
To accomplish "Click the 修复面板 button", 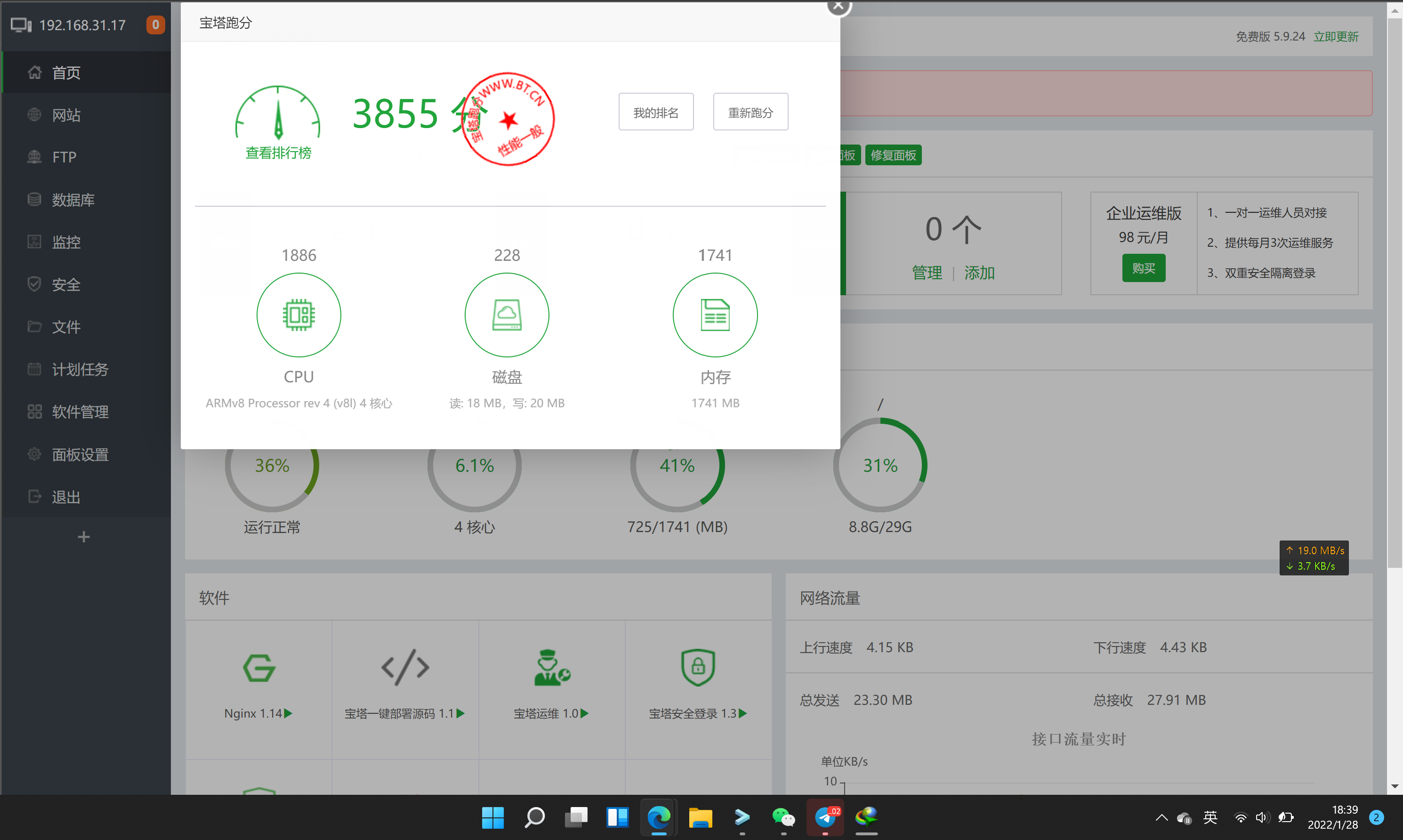I will click(x=893, y=155).
